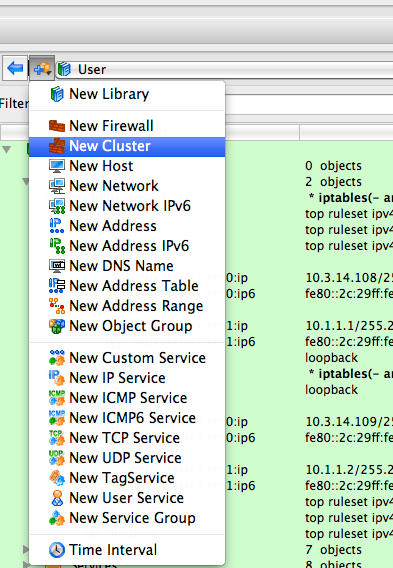Select the 10.3.14.108 address row
The height and width of the screenshot is (568, 393).
tap(349, 278)
